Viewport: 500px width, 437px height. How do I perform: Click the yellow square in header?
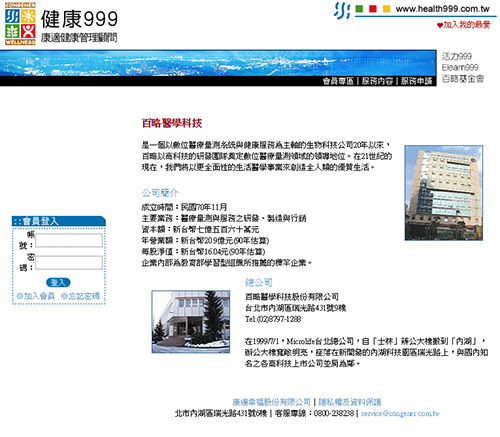click(386, 9)
